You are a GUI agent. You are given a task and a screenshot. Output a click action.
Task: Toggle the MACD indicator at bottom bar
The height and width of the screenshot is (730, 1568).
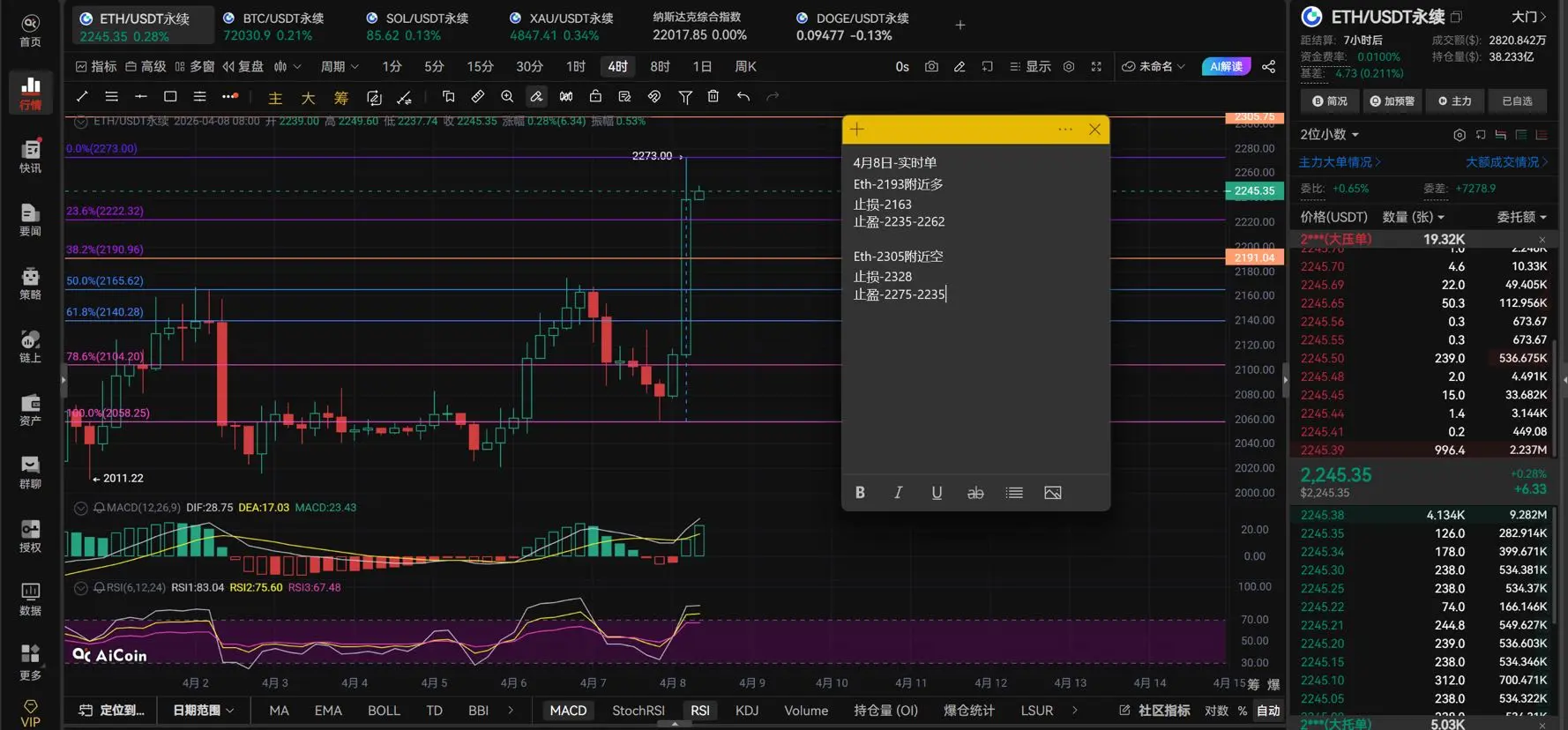(x=568, y=711)
